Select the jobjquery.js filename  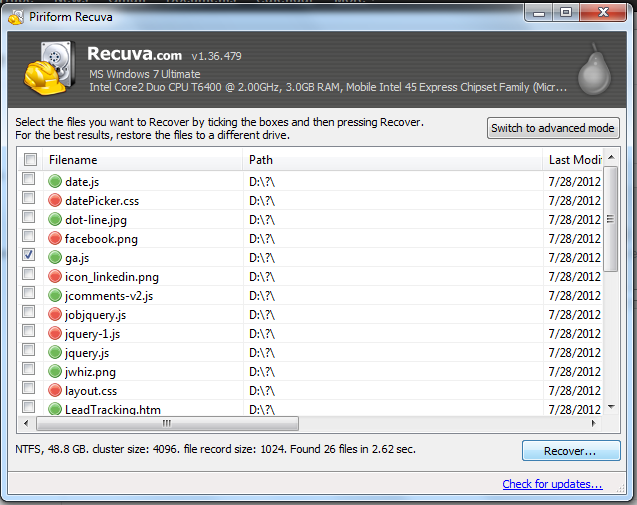[95, 315]
